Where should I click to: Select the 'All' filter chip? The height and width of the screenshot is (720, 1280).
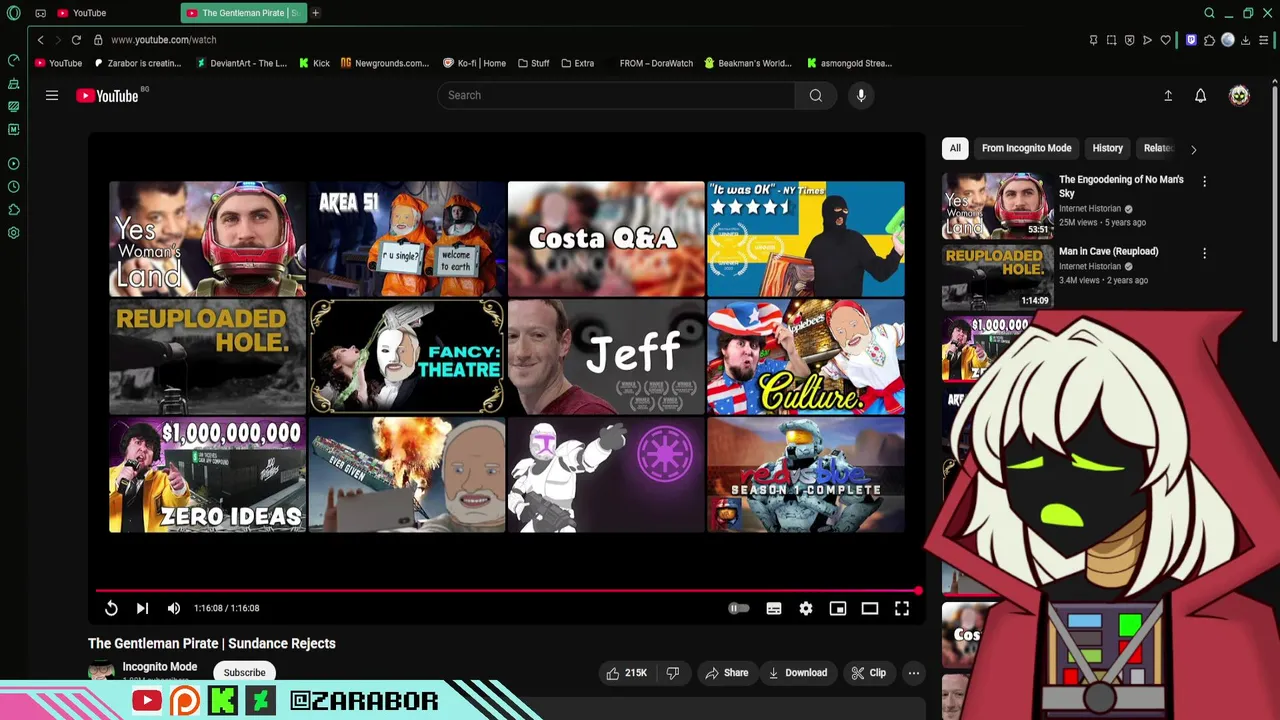[955, 148]
